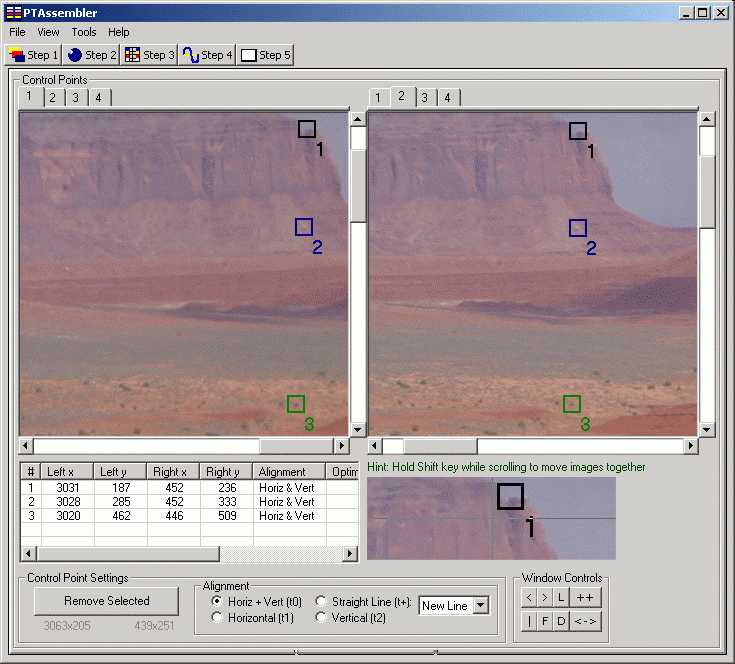Click the magnified preview thumbnail
This screenshot has height=664, width=735.
tap(491, 518)
